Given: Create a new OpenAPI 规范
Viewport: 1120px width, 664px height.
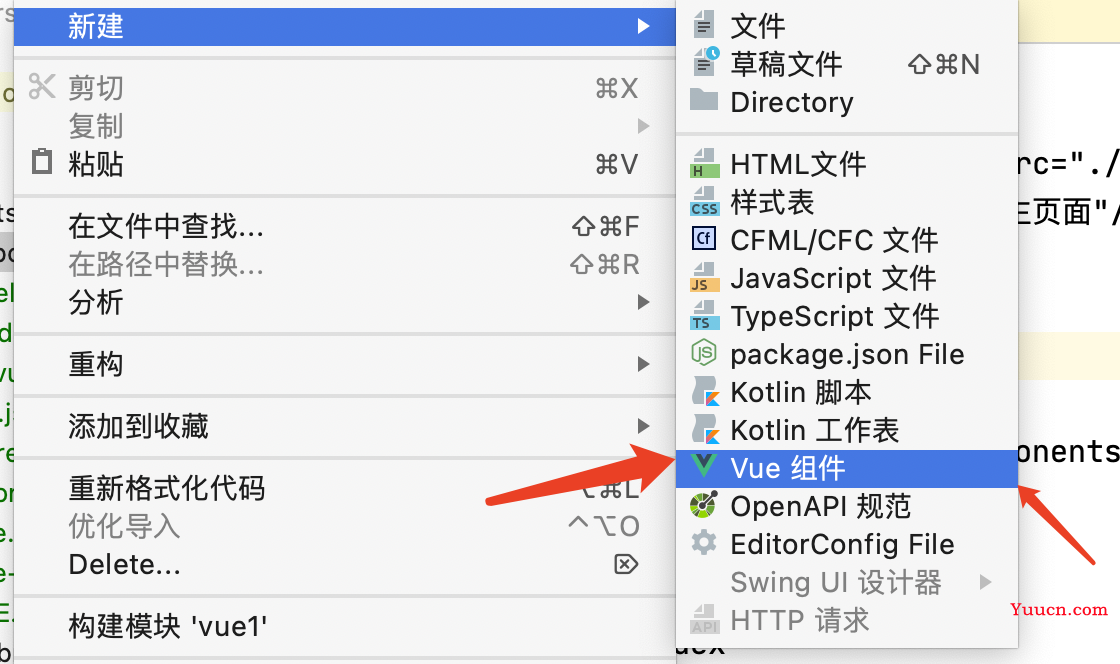Looking at the screenshot, I should pos(847,506).
